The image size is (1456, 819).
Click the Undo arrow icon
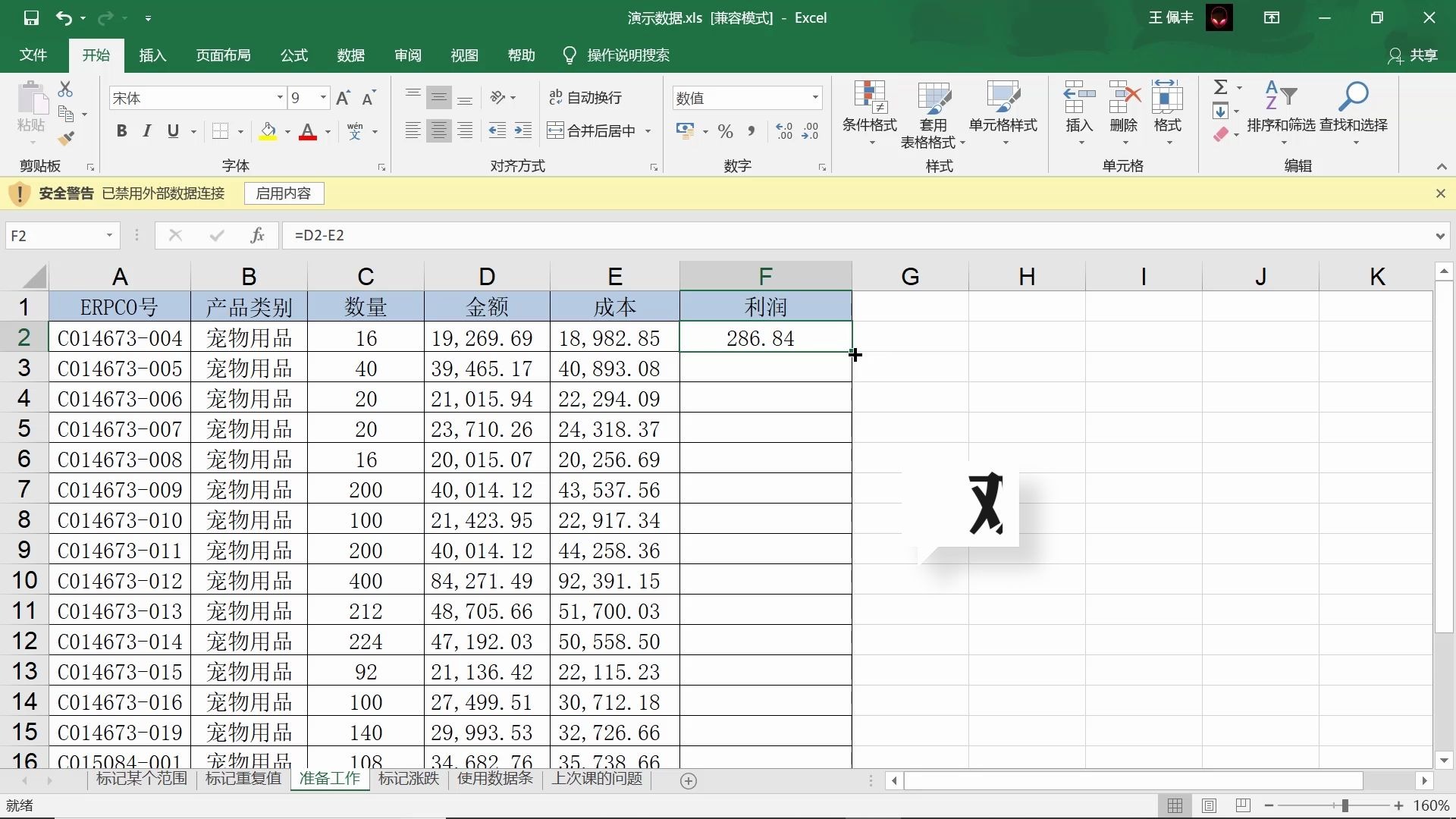coord(64,18)
